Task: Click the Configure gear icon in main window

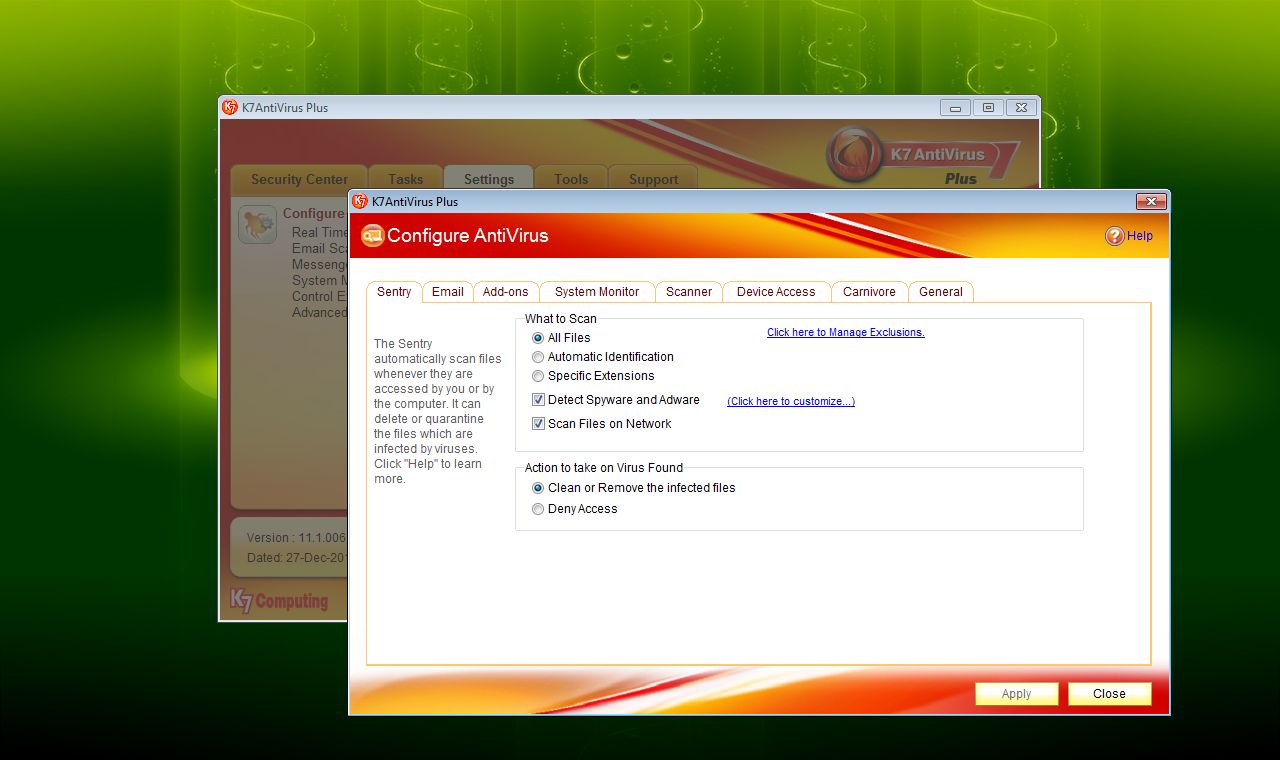Action: [257, 224]
